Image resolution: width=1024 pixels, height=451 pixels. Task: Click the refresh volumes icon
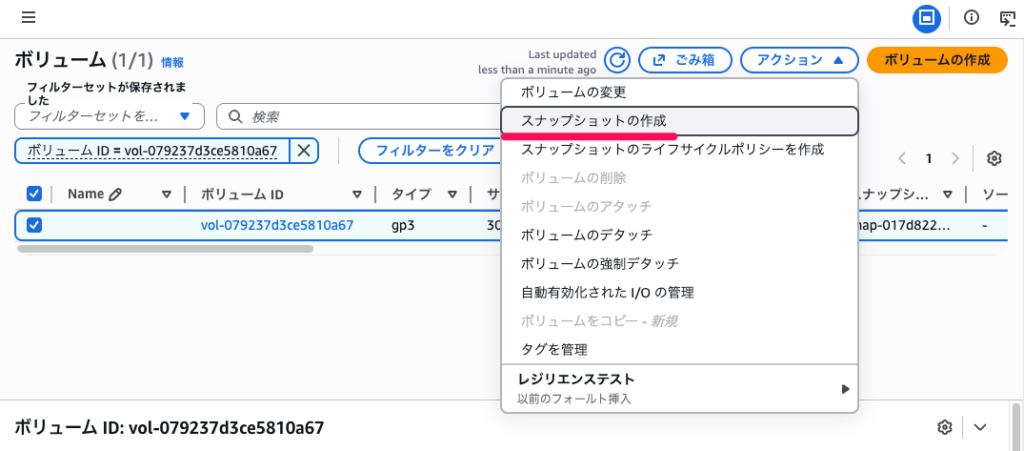[618, 60]
